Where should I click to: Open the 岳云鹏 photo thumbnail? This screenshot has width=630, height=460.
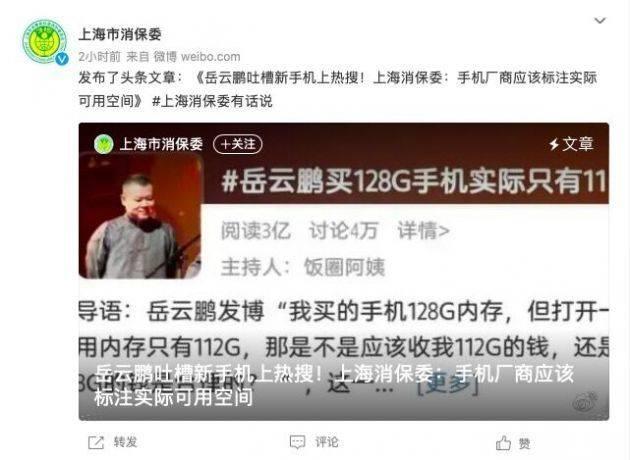[140, 216]
